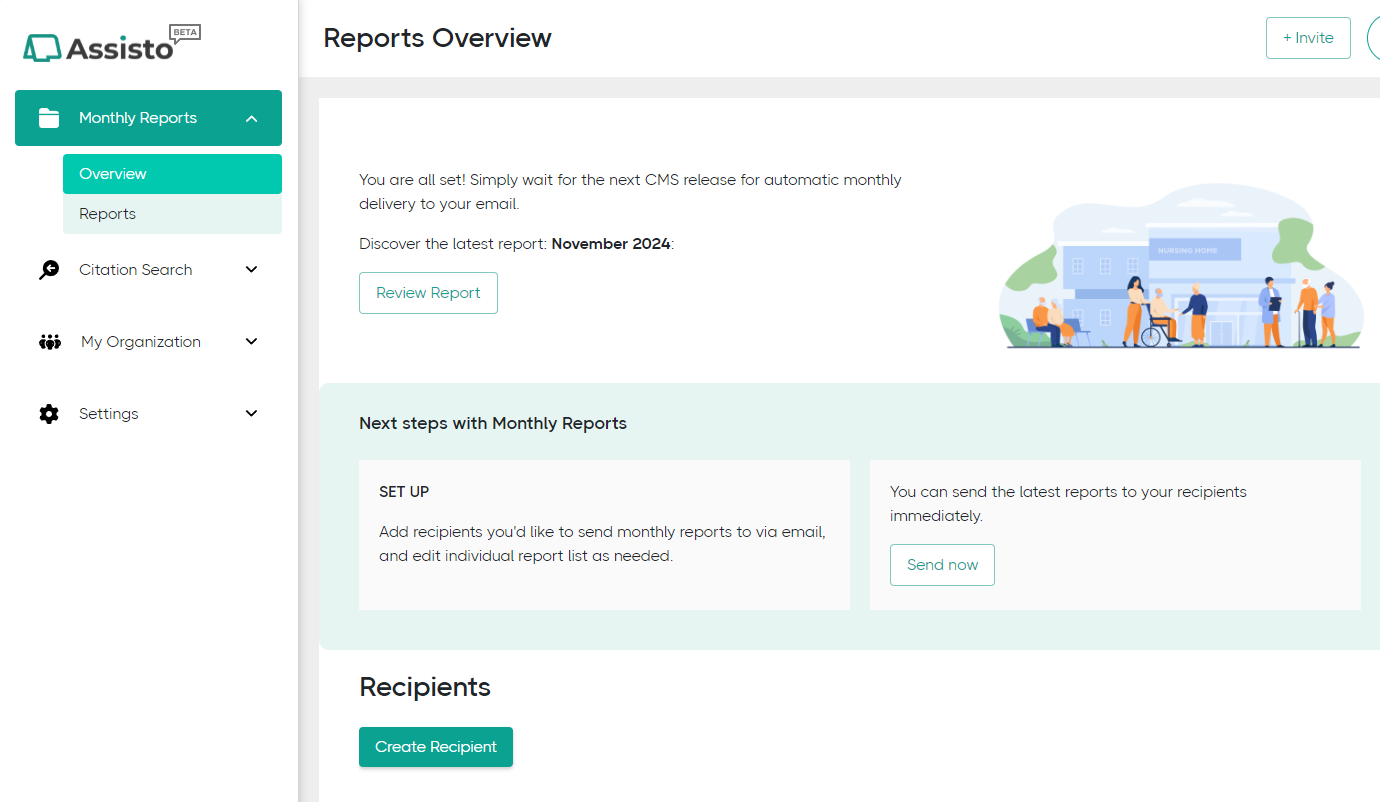Viewport: 1380px width, 802px height.
Task: Click the Monthly Reports folder icon
Action: 49,118
